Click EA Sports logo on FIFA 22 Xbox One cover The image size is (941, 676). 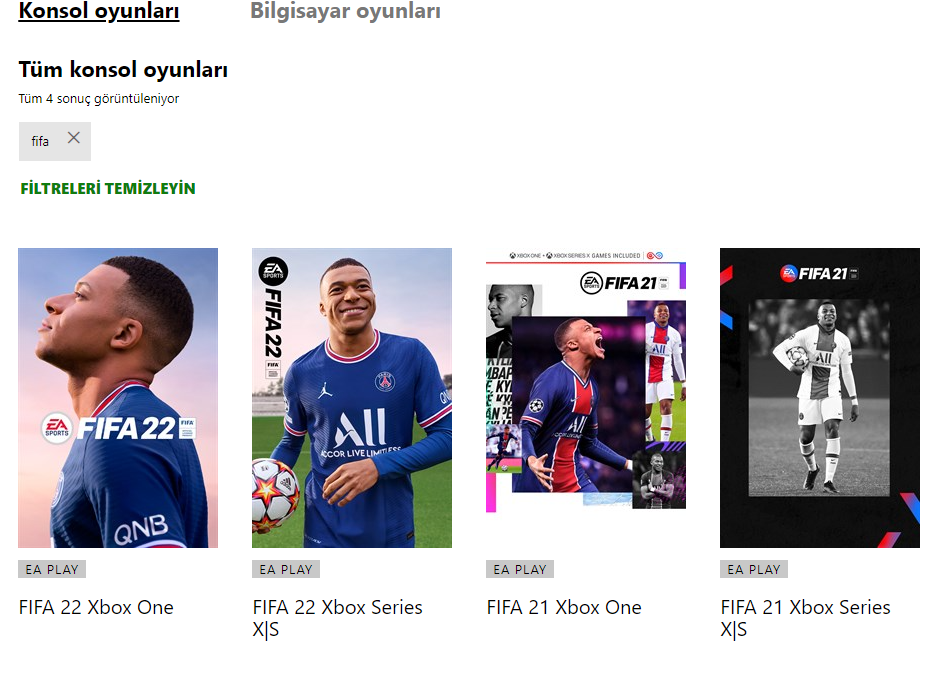pos(57,428)
